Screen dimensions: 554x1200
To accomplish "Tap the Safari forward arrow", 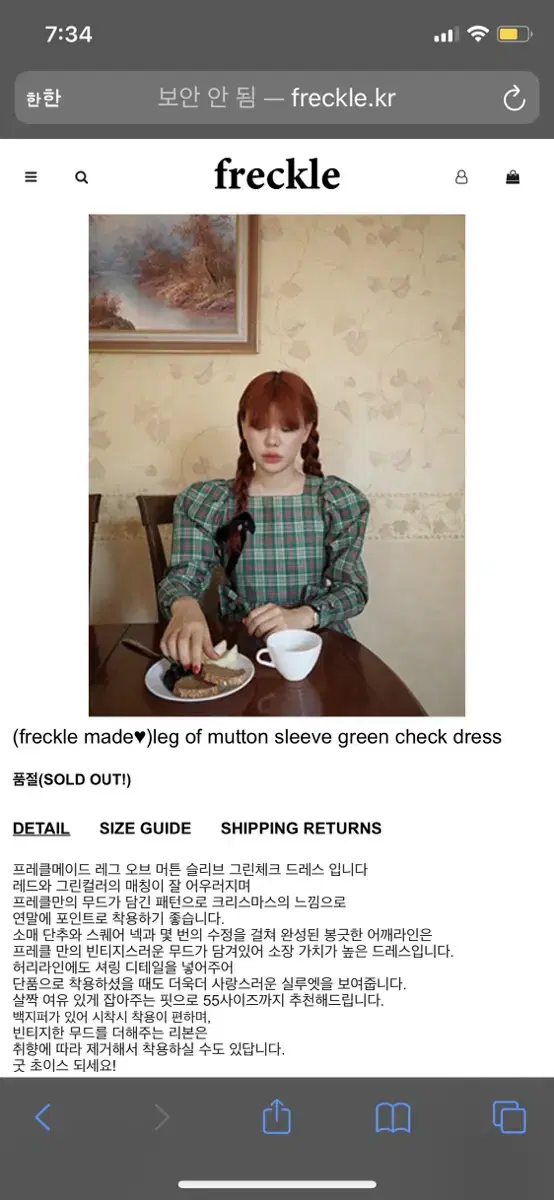I will click(x=161, y=1117).
